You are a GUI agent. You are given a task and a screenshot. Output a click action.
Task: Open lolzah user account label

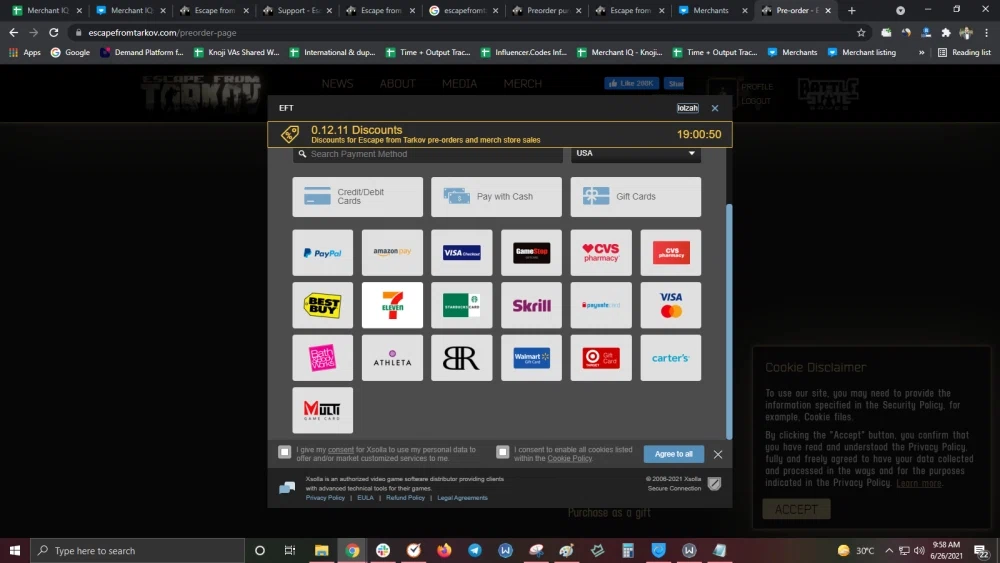(688, 108)
